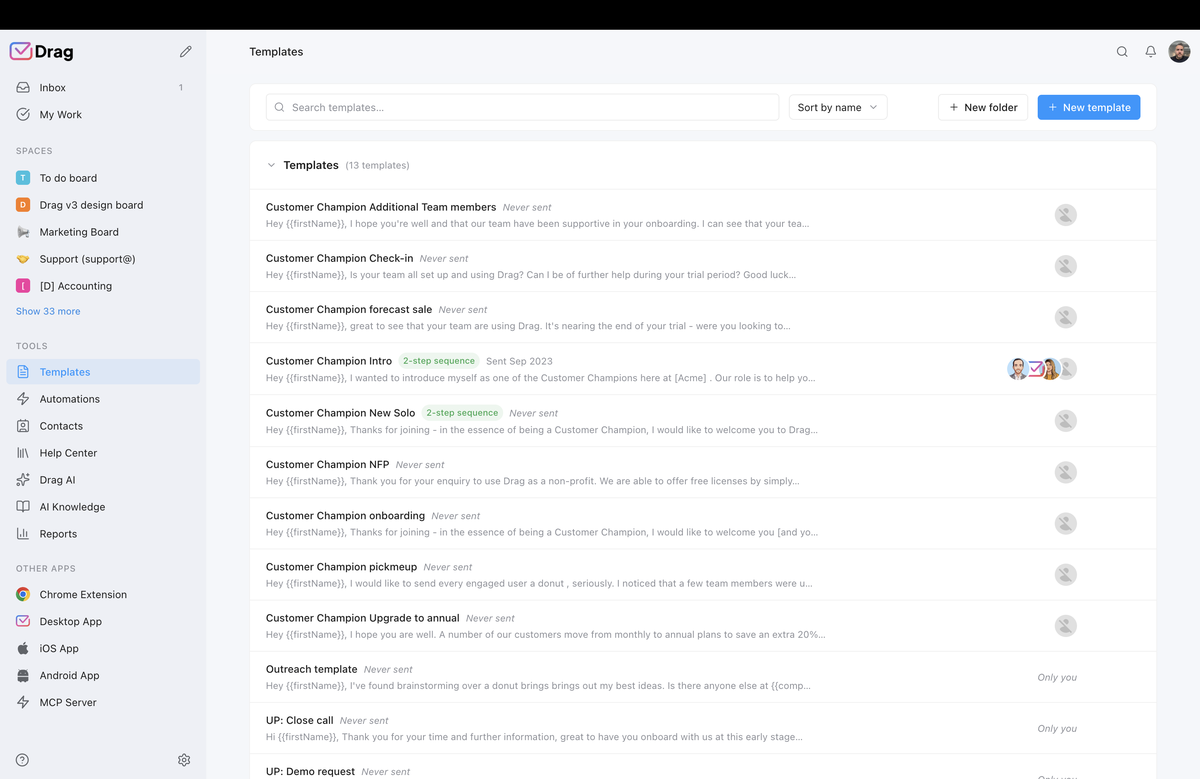Open Customer Champion forecast sale template
Image resolution: width=1200 pixels, height=779 pixels.
point(703,317)
